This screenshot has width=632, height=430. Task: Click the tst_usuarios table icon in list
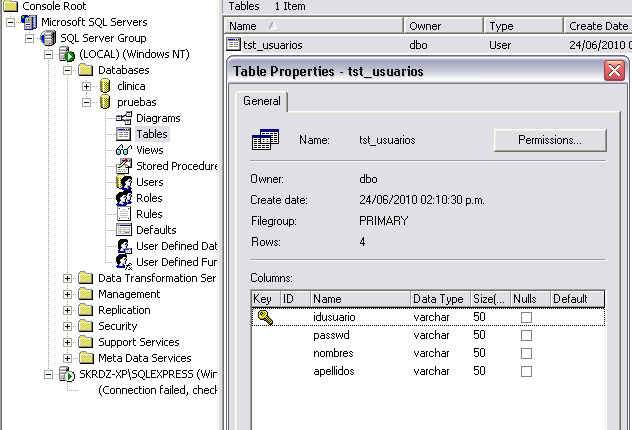[x=233, y=44]
